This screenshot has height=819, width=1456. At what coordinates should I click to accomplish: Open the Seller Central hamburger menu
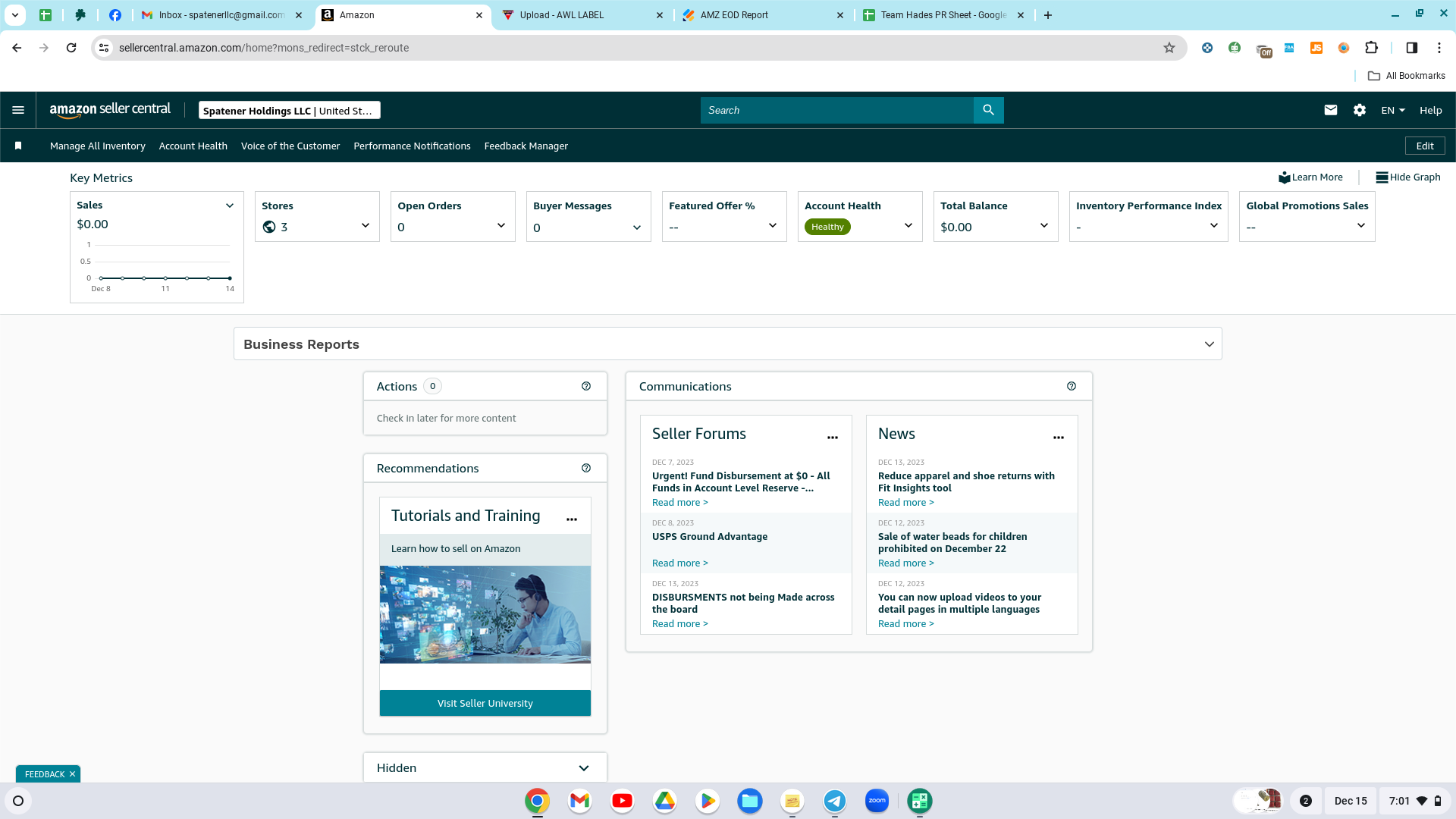coord(18,110)
